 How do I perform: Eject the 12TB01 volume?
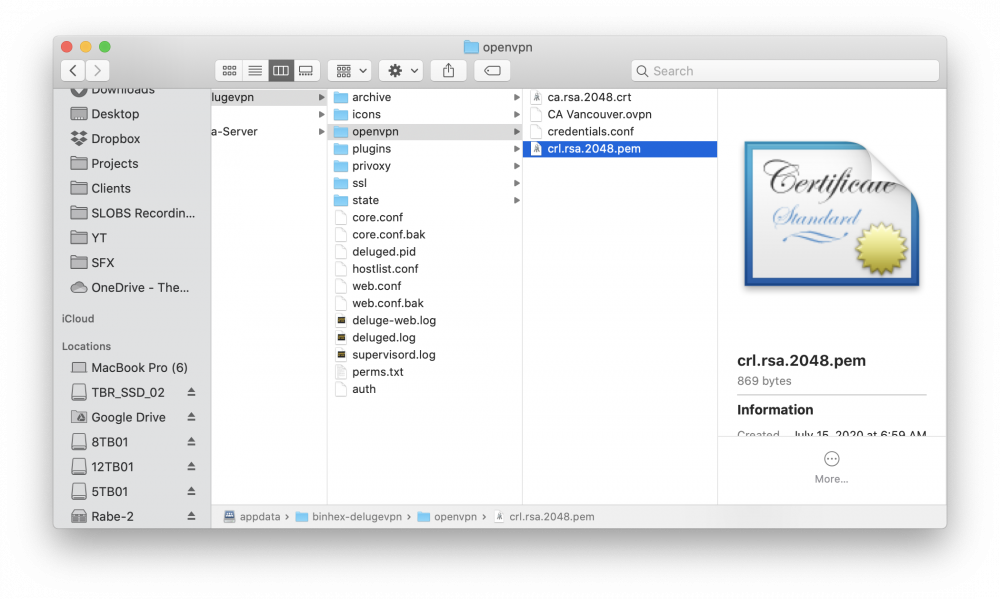(x=191, y=466)
